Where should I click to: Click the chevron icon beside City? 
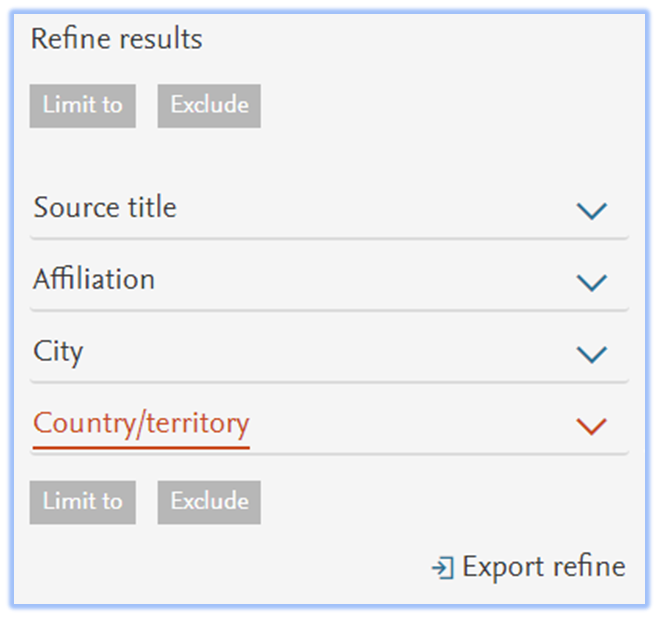592,354
